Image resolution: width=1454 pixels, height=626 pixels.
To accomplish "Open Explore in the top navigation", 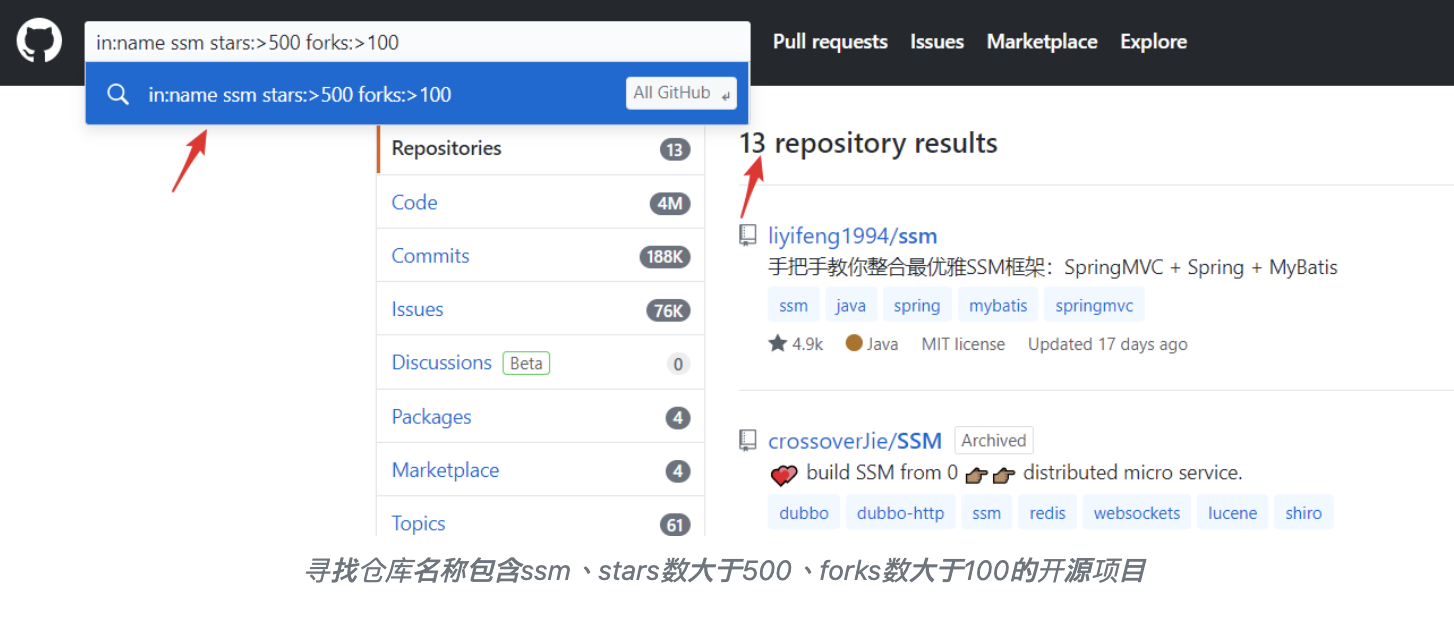I will (1153, 42).
